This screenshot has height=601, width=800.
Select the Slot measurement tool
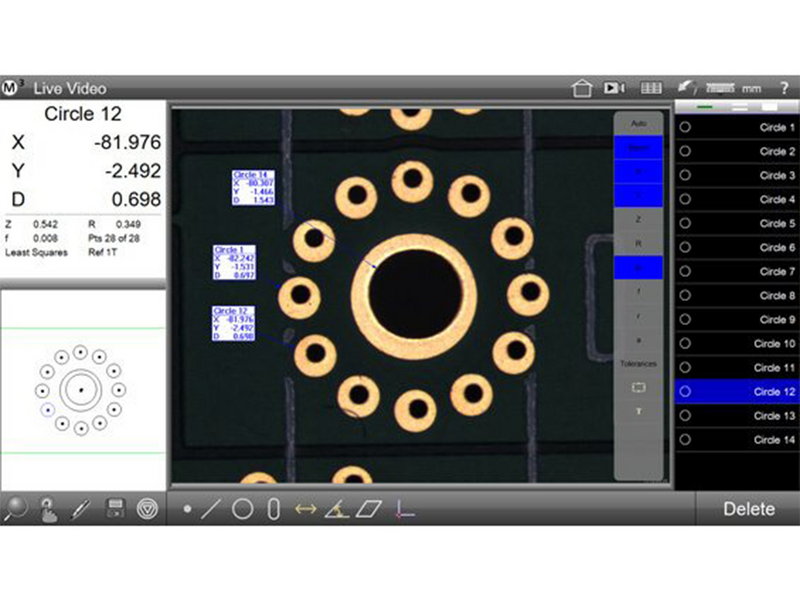[x=273, y=509]
